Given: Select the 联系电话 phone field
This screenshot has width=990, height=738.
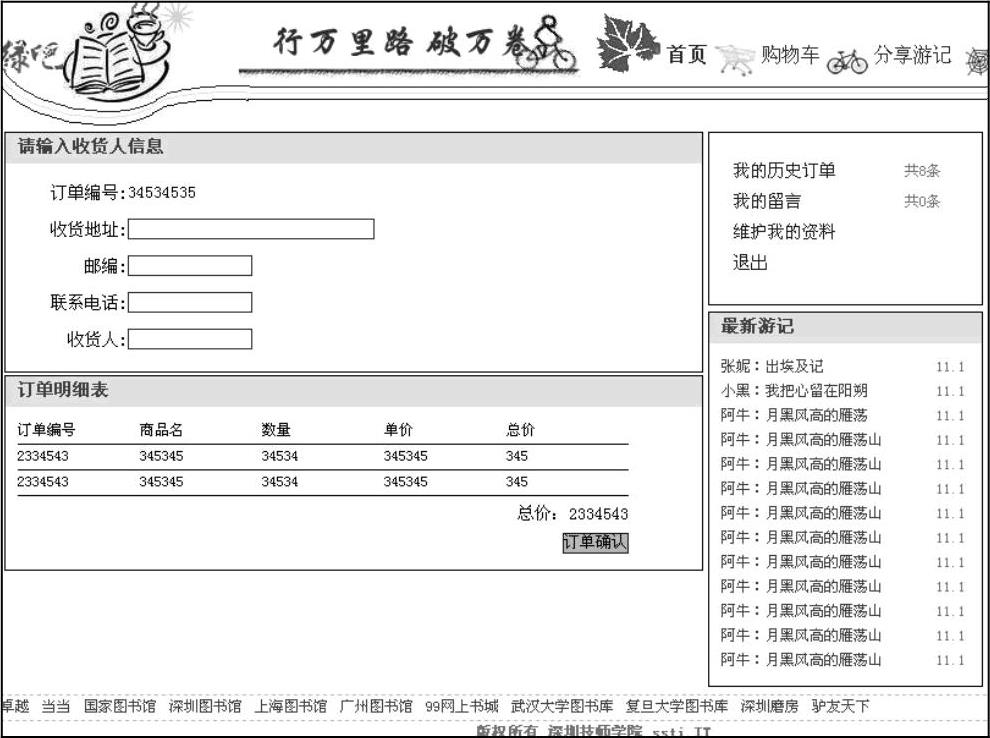Looking at the screenshot, I should [190, 302].
